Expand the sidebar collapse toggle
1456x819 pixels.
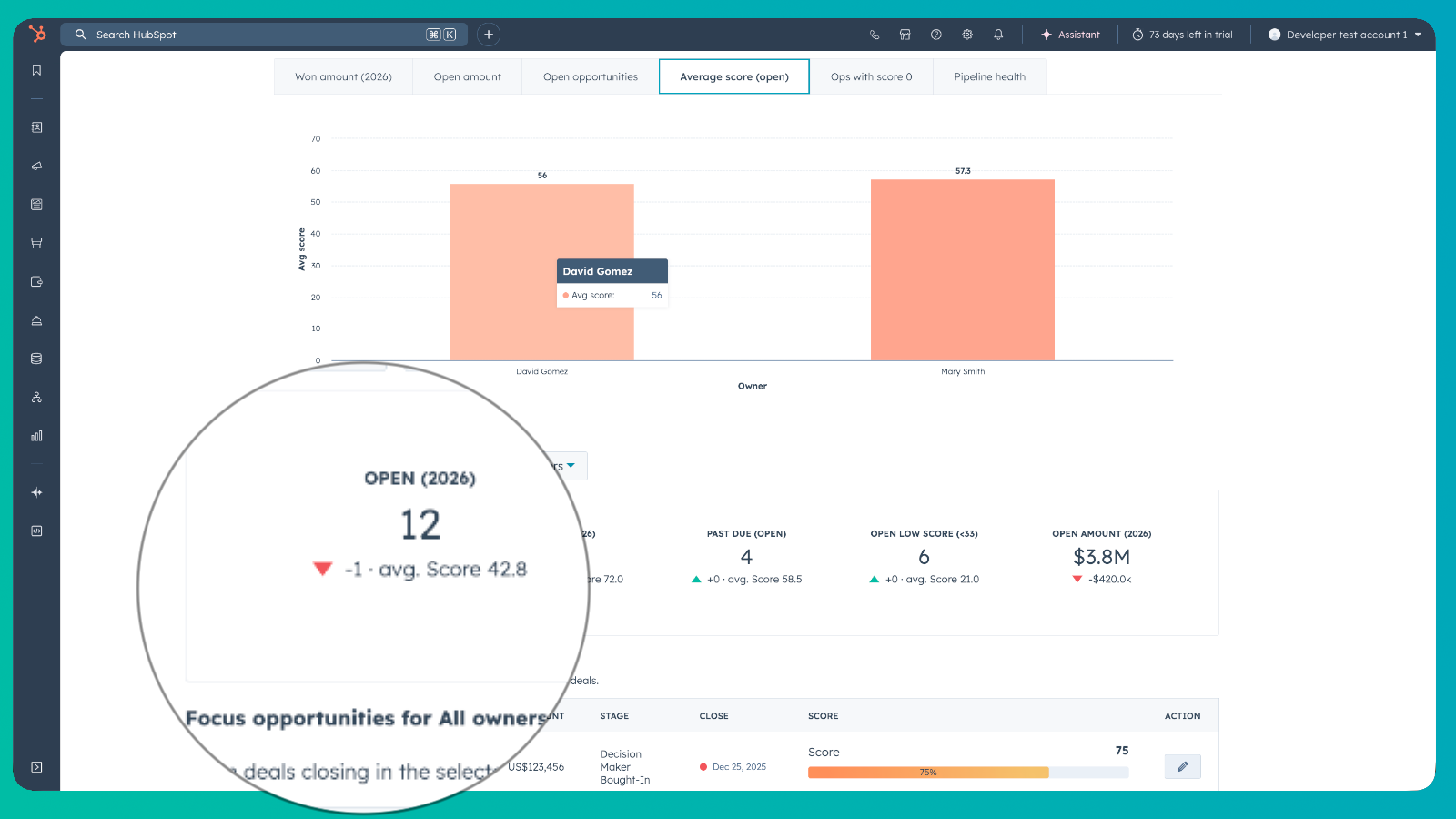[36, 767]
